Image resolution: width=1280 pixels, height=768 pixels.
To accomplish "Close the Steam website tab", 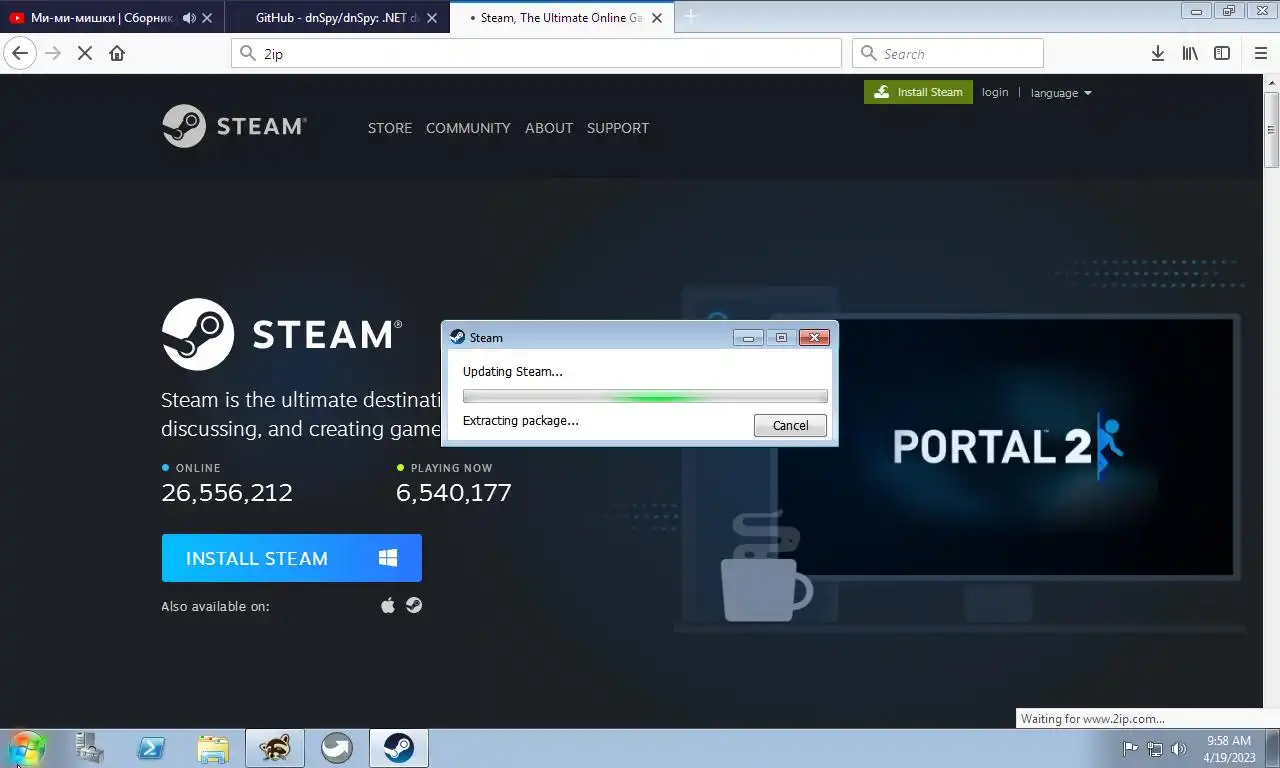I will coord(657,18).
